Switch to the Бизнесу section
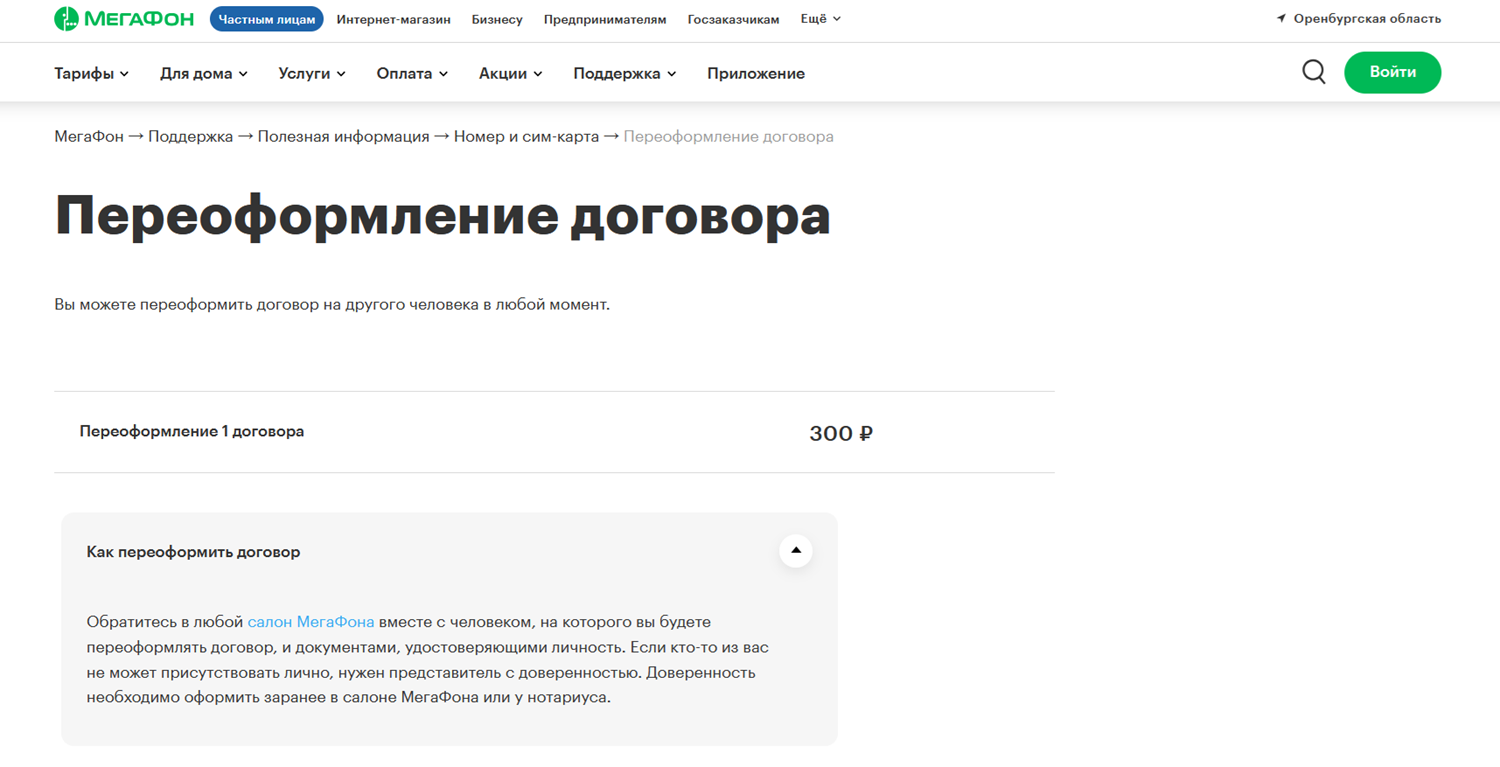 497,19
